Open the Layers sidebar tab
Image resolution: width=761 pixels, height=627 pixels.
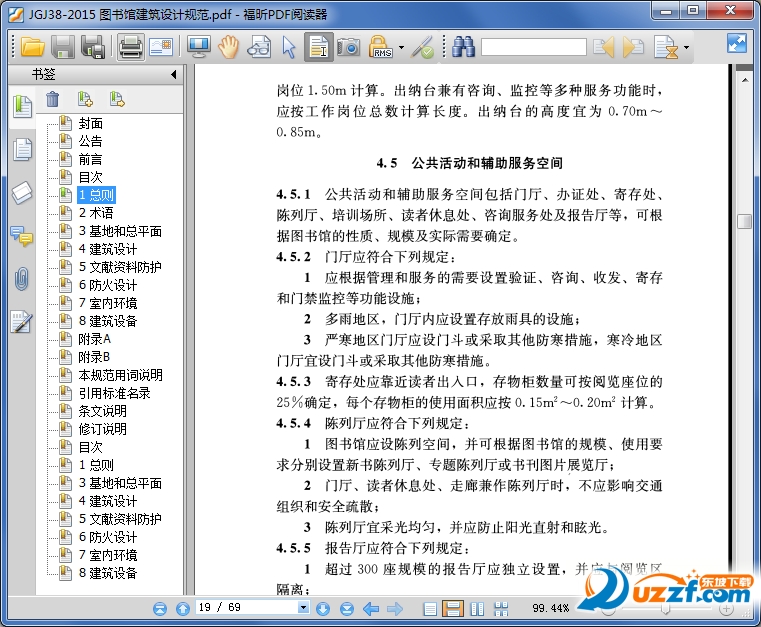22,193
